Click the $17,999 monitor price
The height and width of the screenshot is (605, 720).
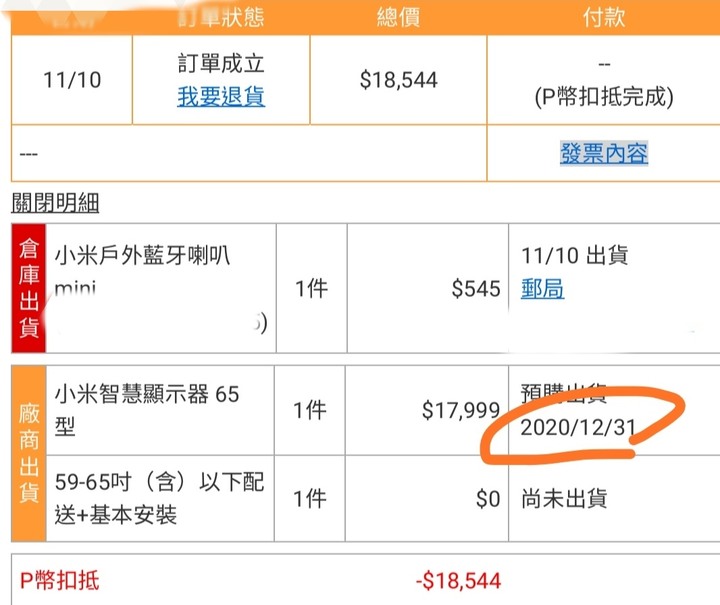click(x=461, y=410)
